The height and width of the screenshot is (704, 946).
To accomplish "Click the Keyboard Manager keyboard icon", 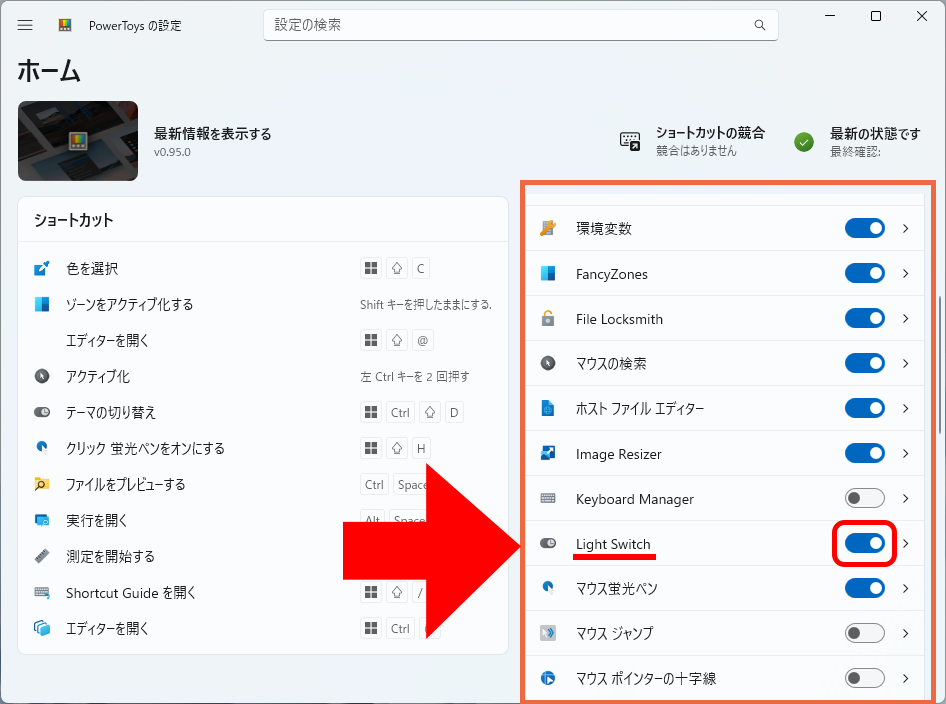I will (548, 499).
